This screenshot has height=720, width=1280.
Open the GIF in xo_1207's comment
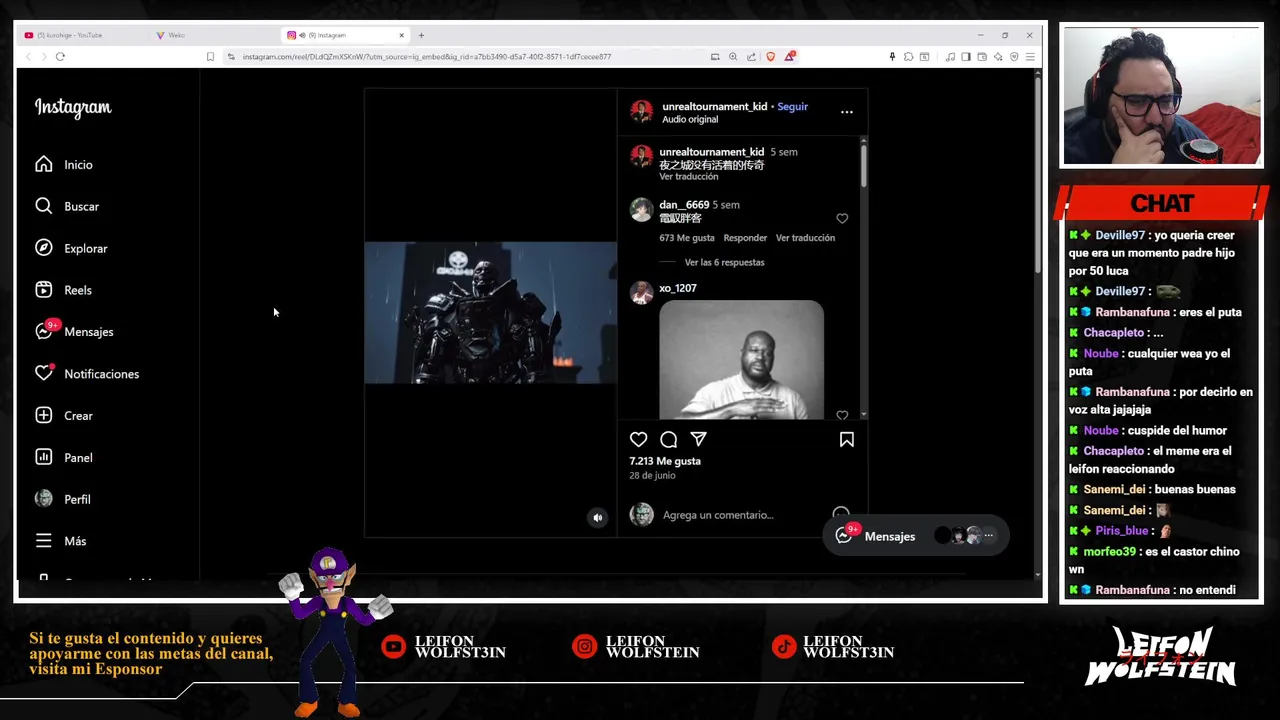coord(741,360)
